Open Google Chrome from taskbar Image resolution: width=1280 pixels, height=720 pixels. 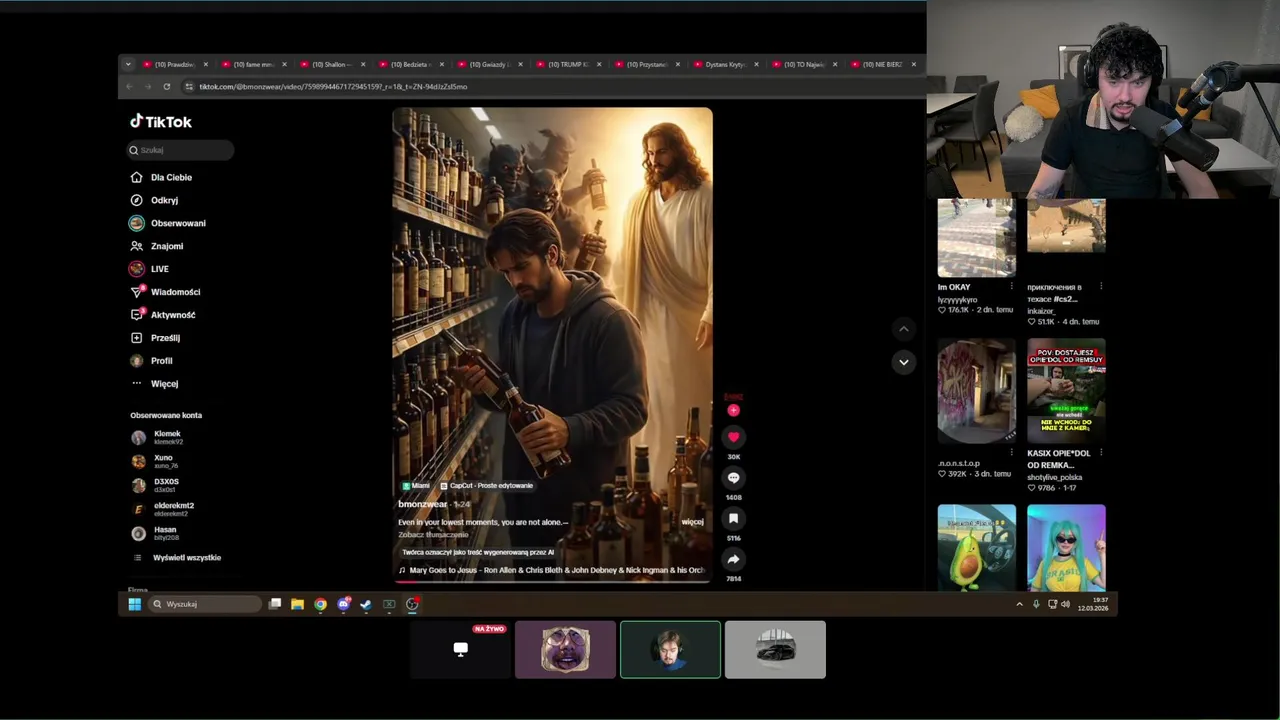click(320, 604)
